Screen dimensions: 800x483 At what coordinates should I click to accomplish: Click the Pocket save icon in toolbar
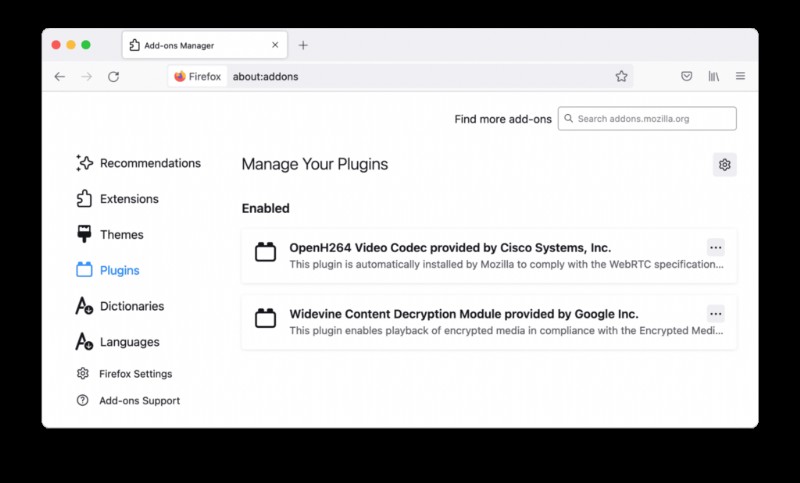coord(687,76)
